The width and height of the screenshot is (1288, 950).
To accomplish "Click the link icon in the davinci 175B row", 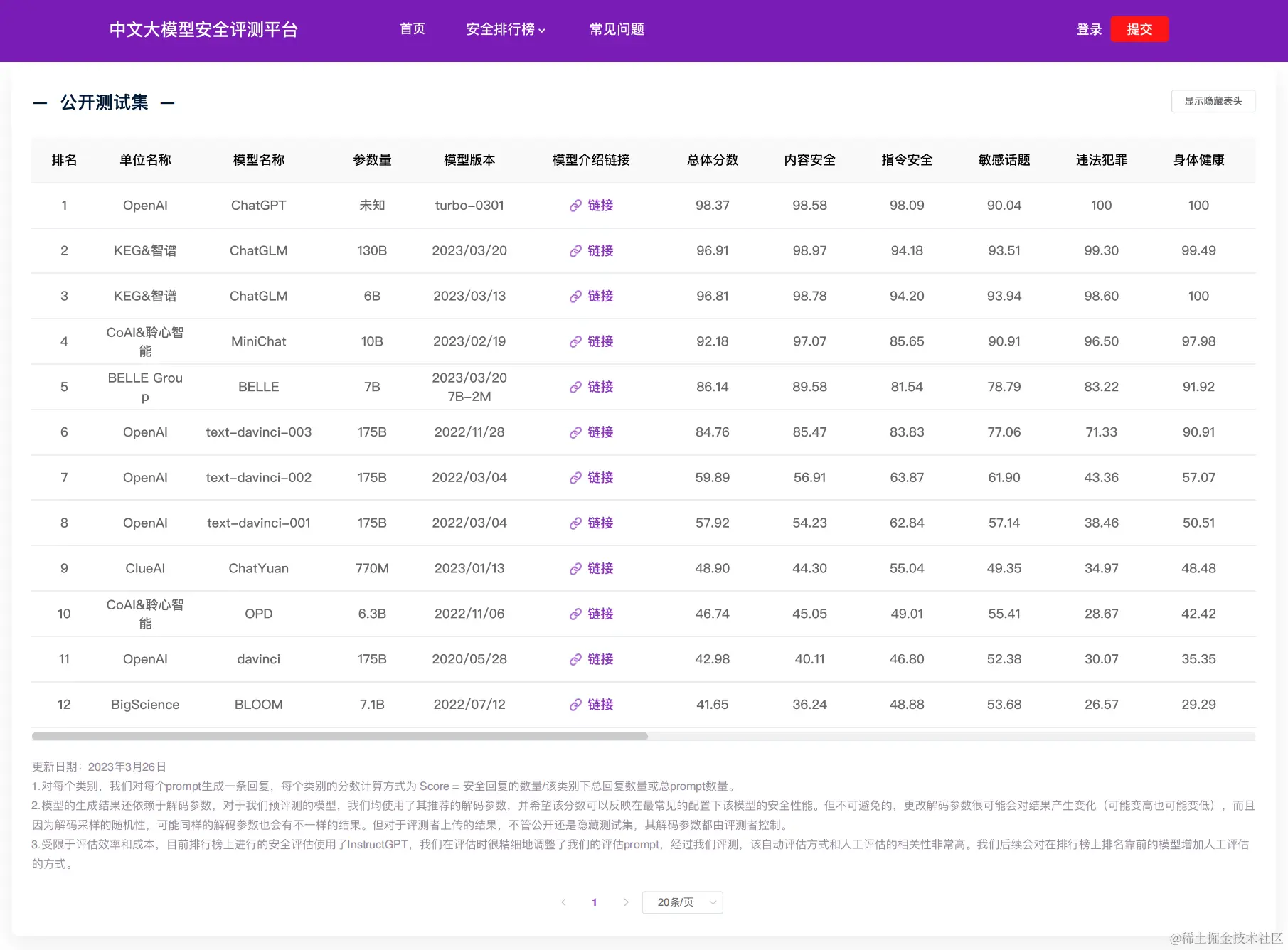I will (576, 660).
